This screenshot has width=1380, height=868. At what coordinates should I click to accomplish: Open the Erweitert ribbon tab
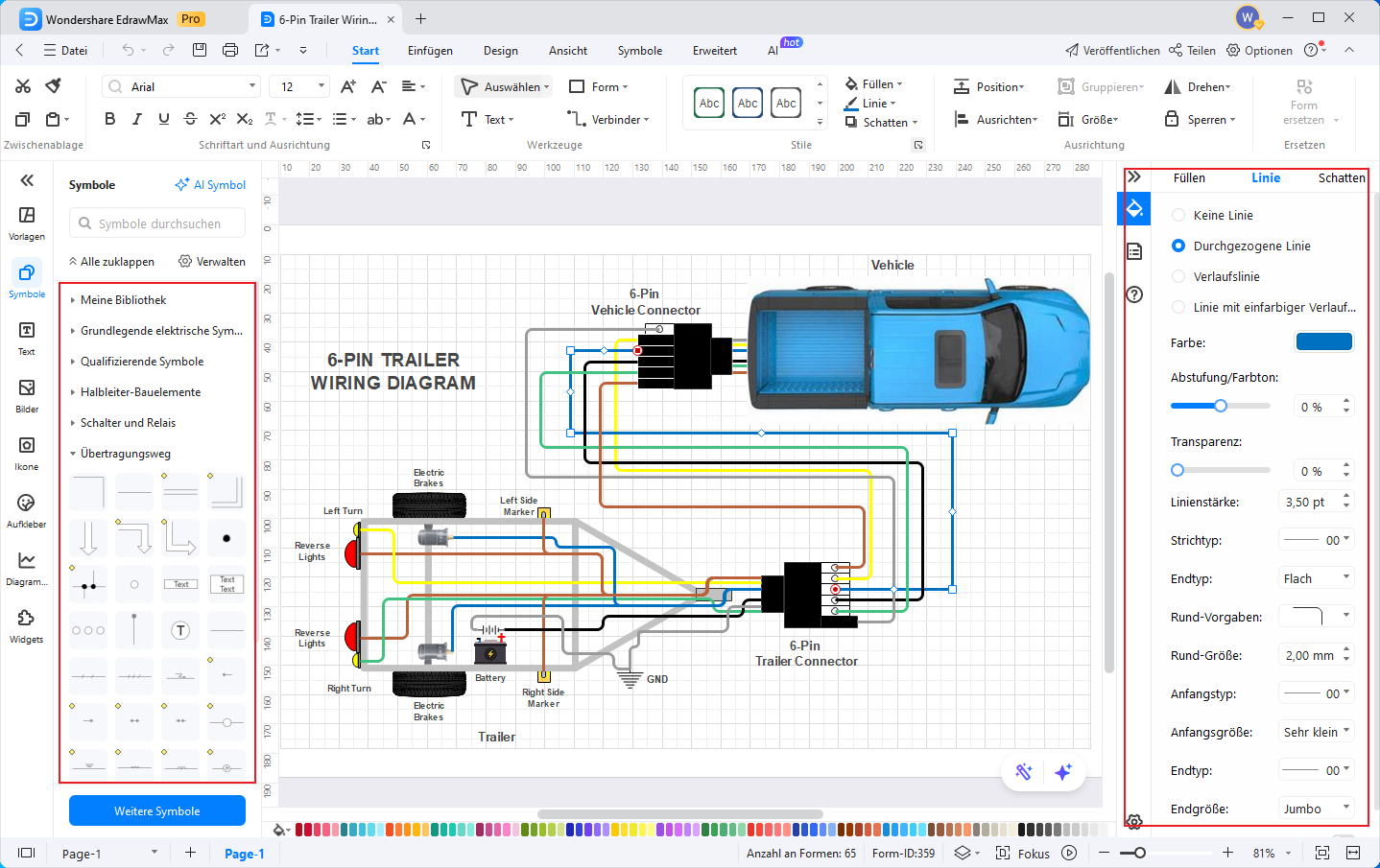pos(715,51)
